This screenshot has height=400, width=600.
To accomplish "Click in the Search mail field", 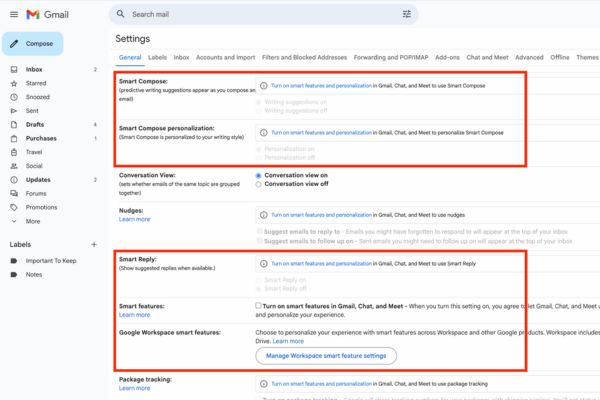I will [264, 14].
